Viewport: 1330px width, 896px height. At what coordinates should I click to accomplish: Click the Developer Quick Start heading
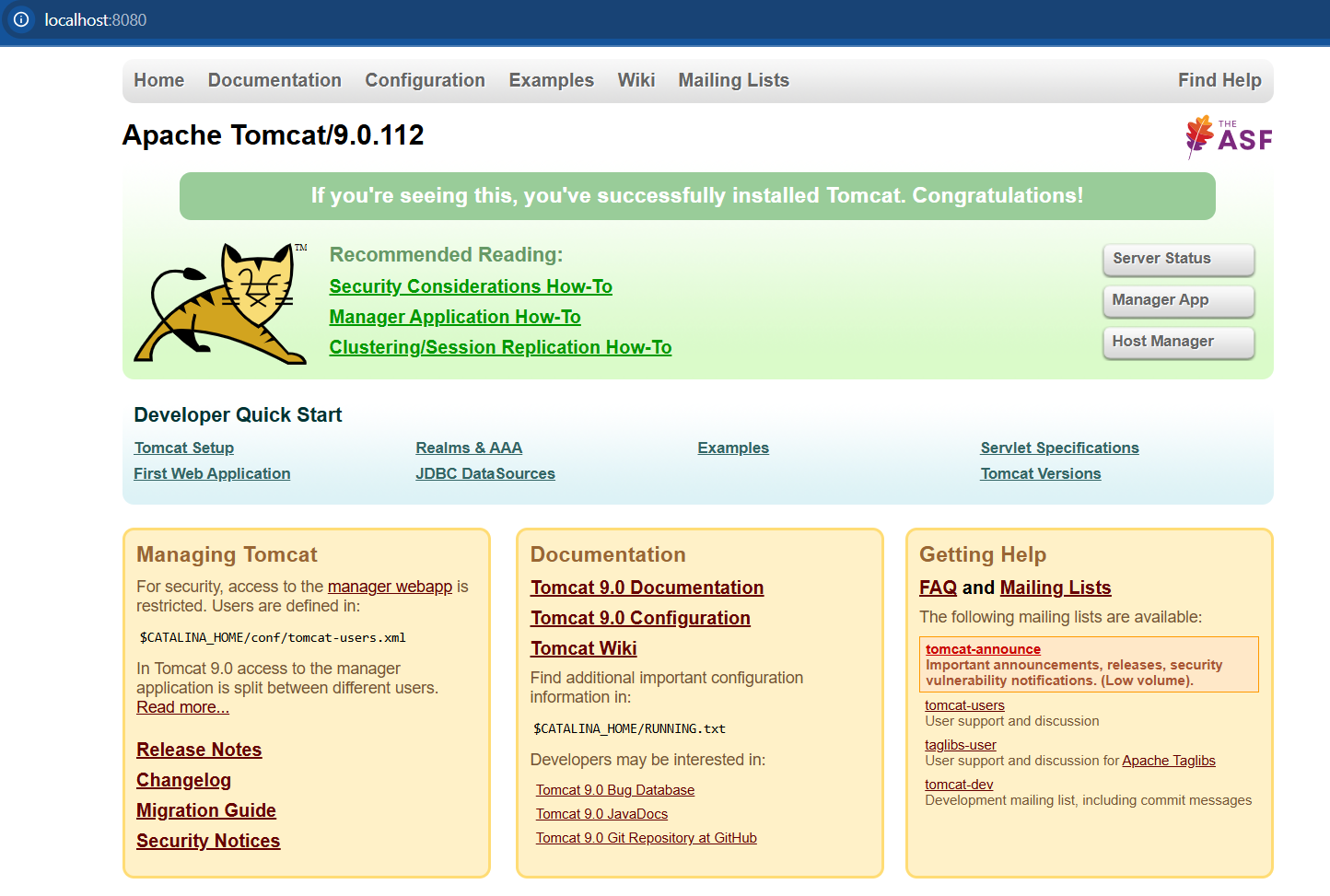point(238,415)
